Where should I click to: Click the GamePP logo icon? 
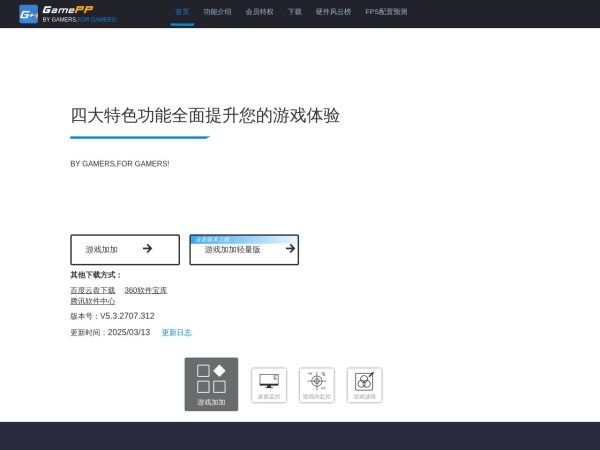coord(28,13)
